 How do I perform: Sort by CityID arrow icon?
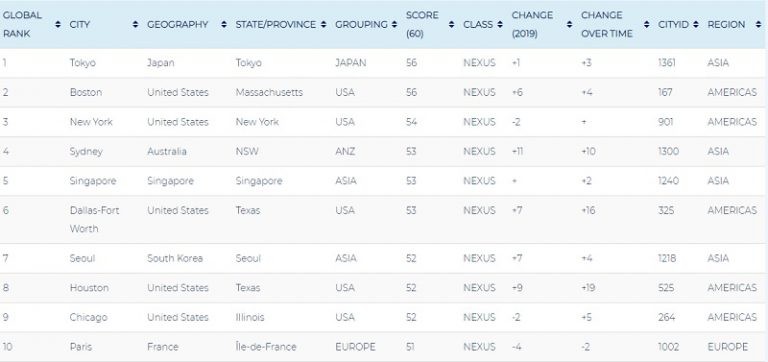pyautogui.click(x=696, y=24)
